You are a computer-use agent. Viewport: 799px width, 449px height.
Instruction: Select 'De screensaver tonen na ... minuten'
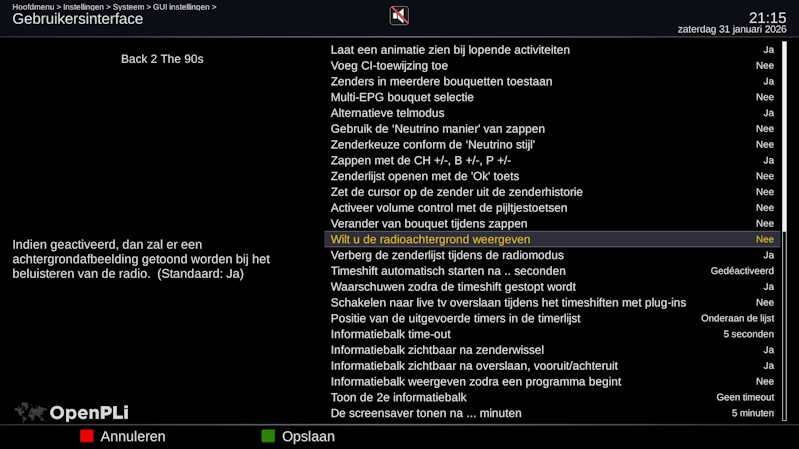[x=426, y=413]
